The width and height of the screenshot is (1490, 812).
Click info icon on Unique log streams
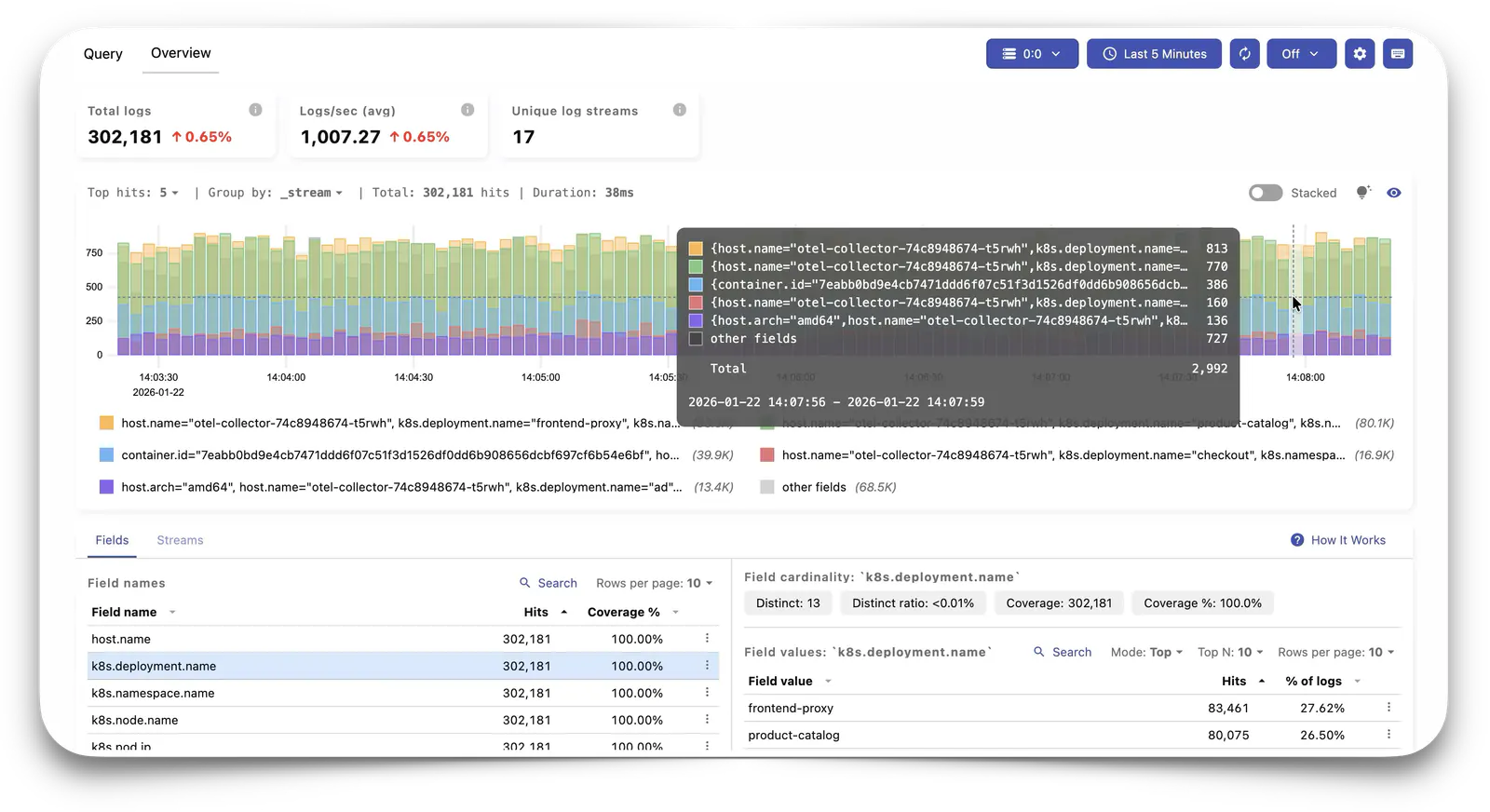680,110
